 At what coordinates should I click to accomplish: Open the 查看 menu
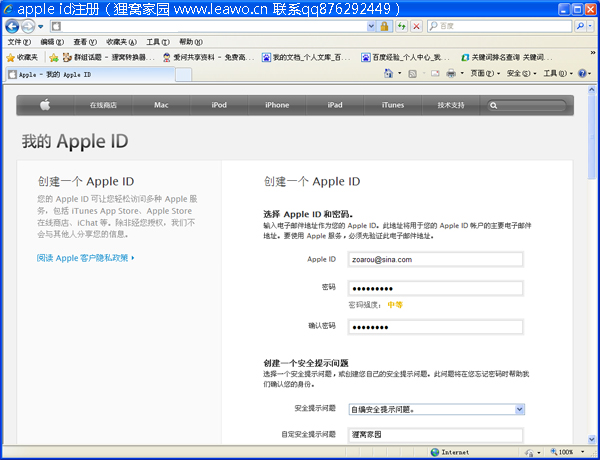(x=85, y=42)
